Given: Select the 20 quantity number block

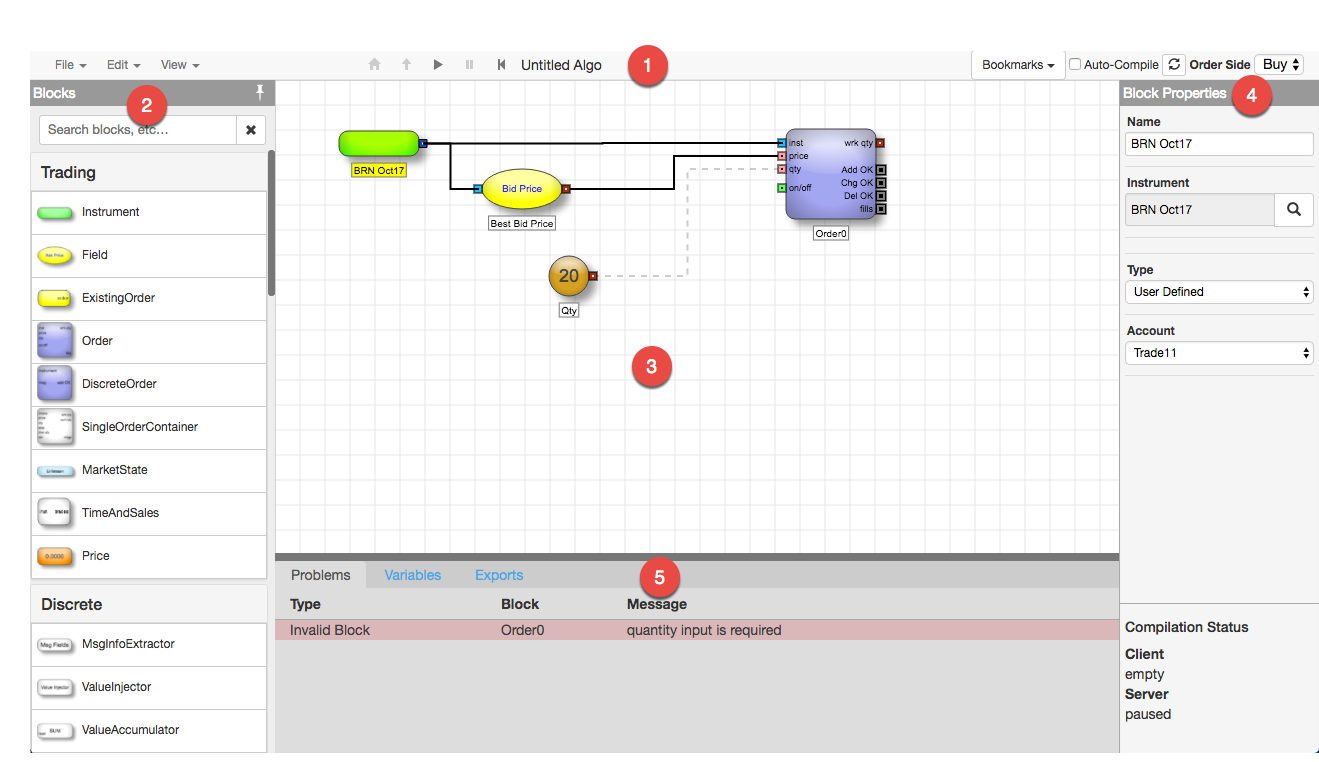Looking at the screenshot, I should pyautogui.click(x=569, y=276).
